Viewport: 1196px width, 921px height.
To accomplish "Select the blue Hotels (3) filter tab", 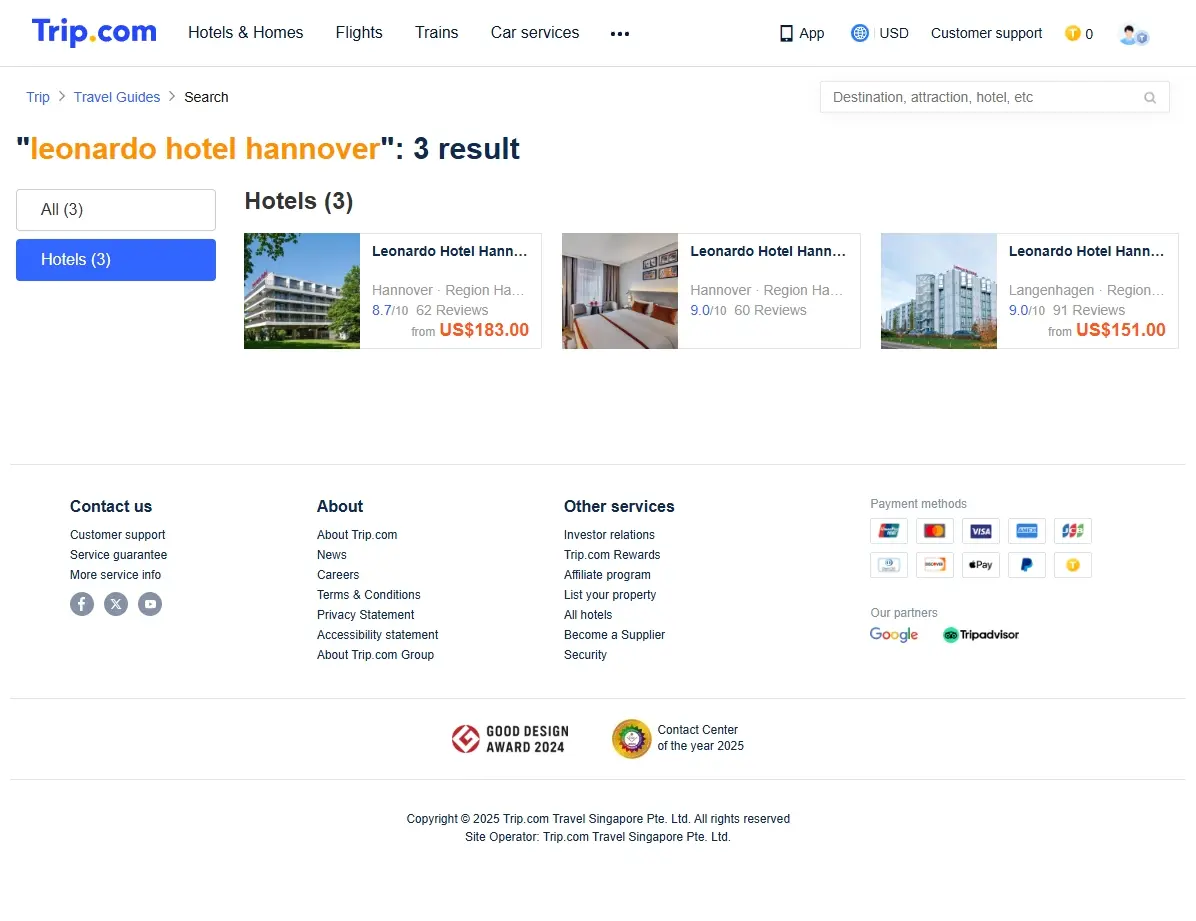I will click(116, 260).
